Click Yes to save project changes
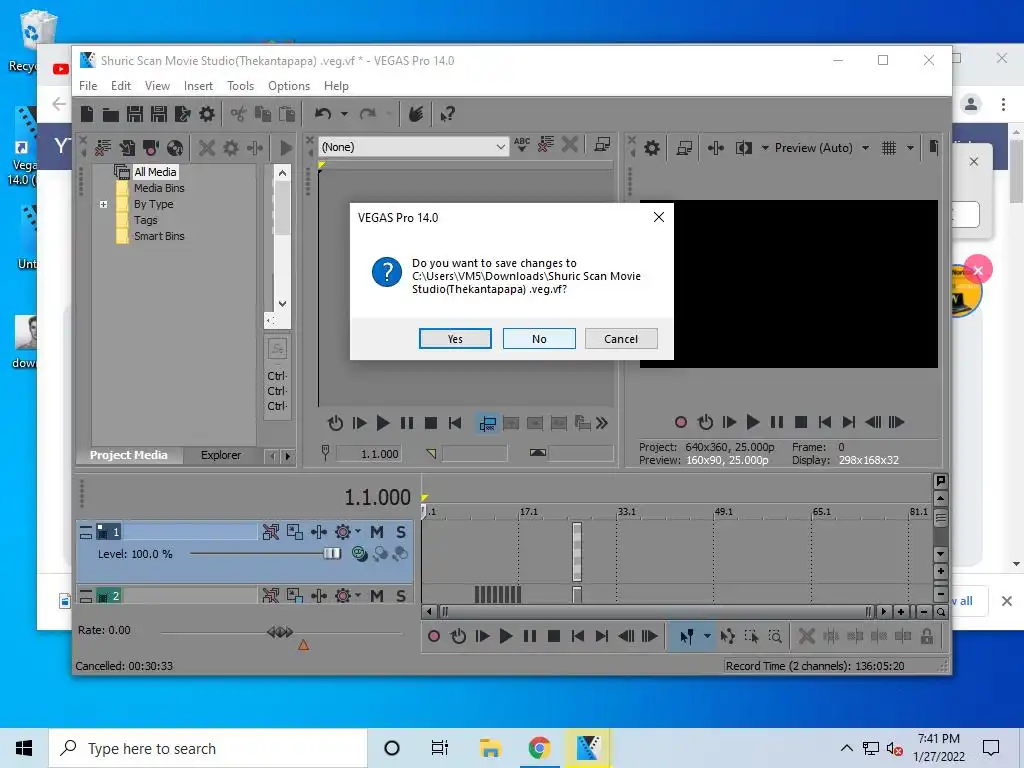 click(455, 339)
